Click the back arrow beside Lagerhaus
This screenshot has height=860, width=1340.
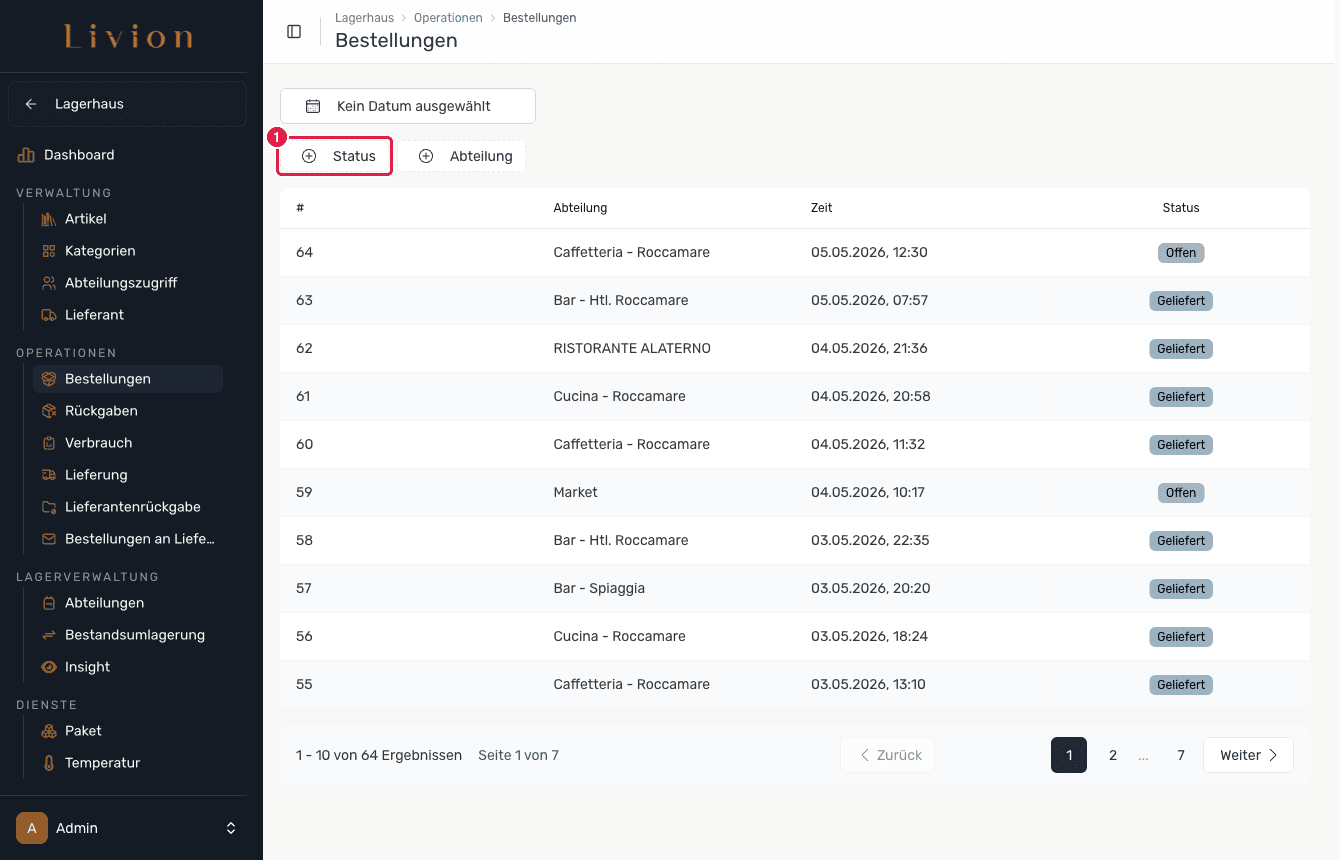click(31, 104)
